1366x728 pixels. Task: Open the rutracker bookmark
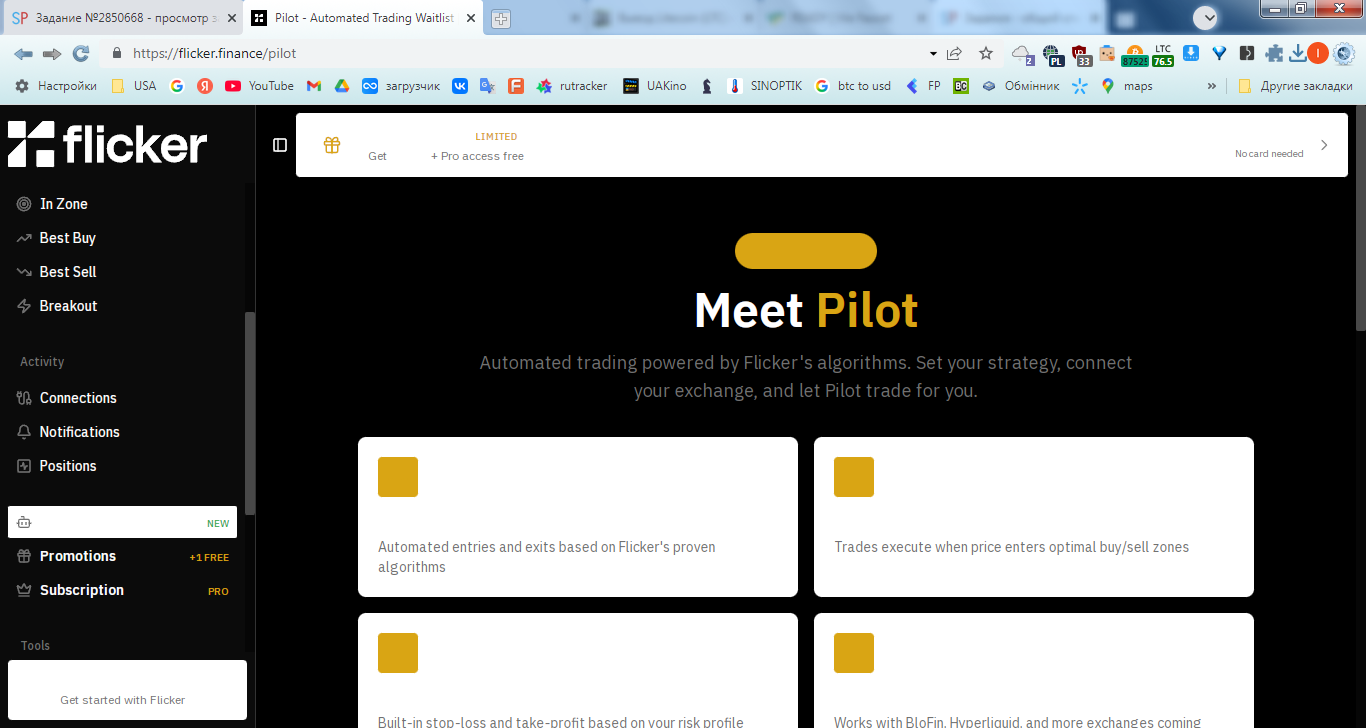point(572,86)
